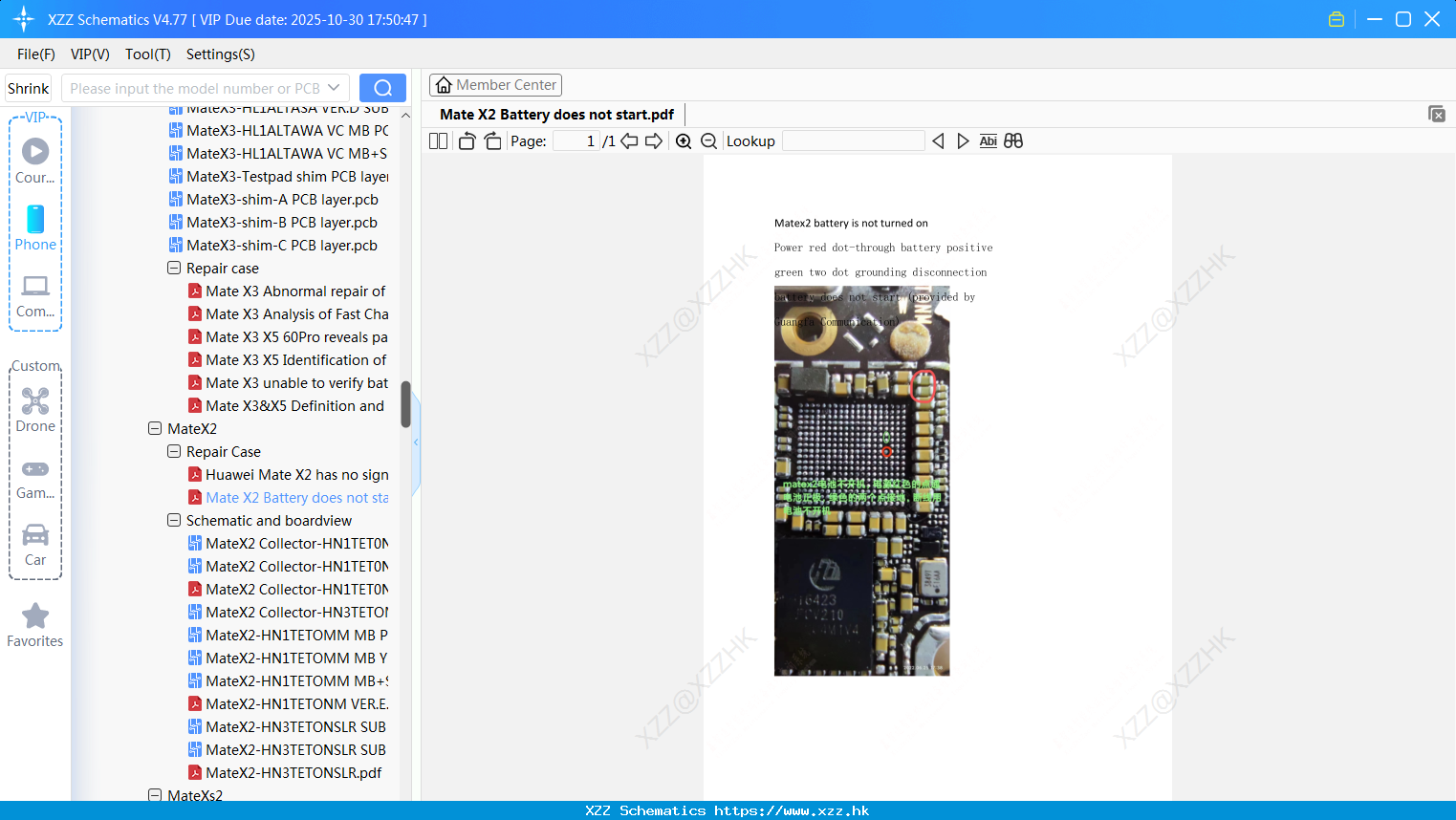Image resolution: width=1456 pixels, height=820 pixels.
Task: Click the Lookup text field
Action: click(853, 141)
